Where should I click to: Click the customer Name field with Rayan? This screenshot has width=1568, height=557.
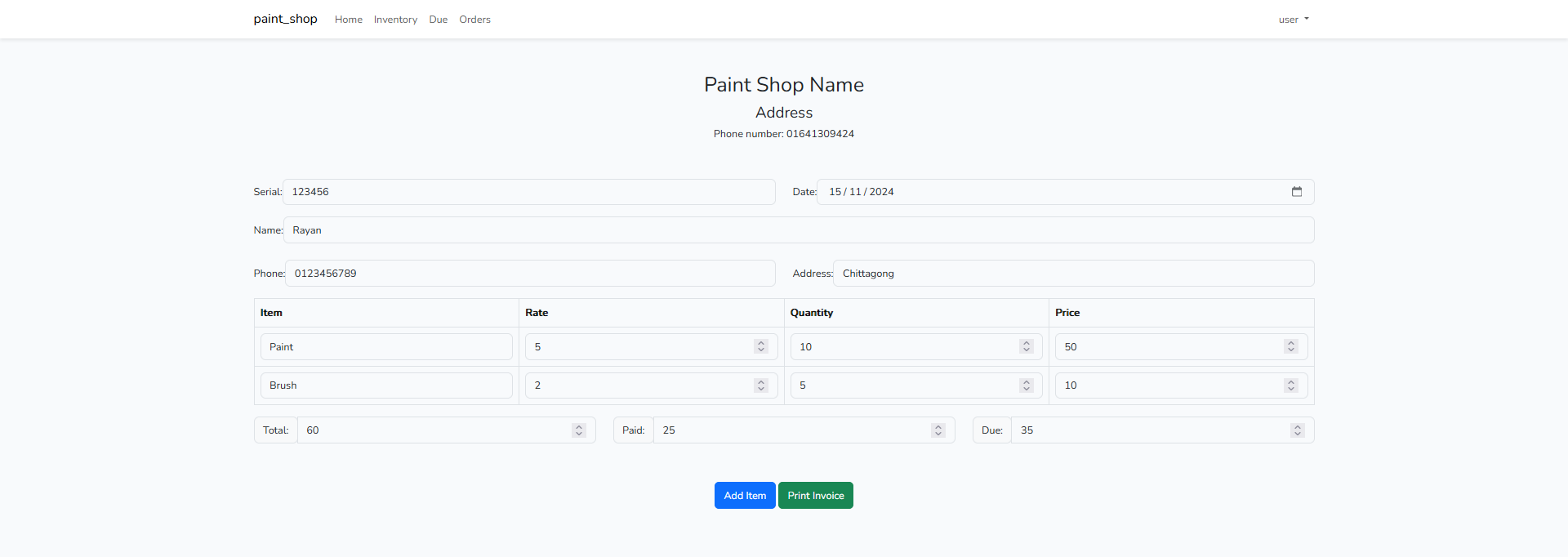click(798, 230)
